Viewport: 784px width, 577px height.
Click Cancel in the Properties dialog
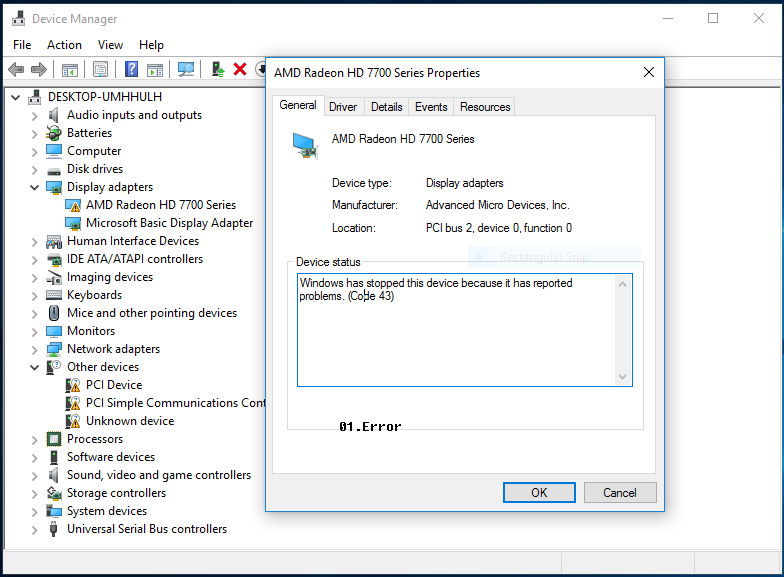click(x=620, y=492)
